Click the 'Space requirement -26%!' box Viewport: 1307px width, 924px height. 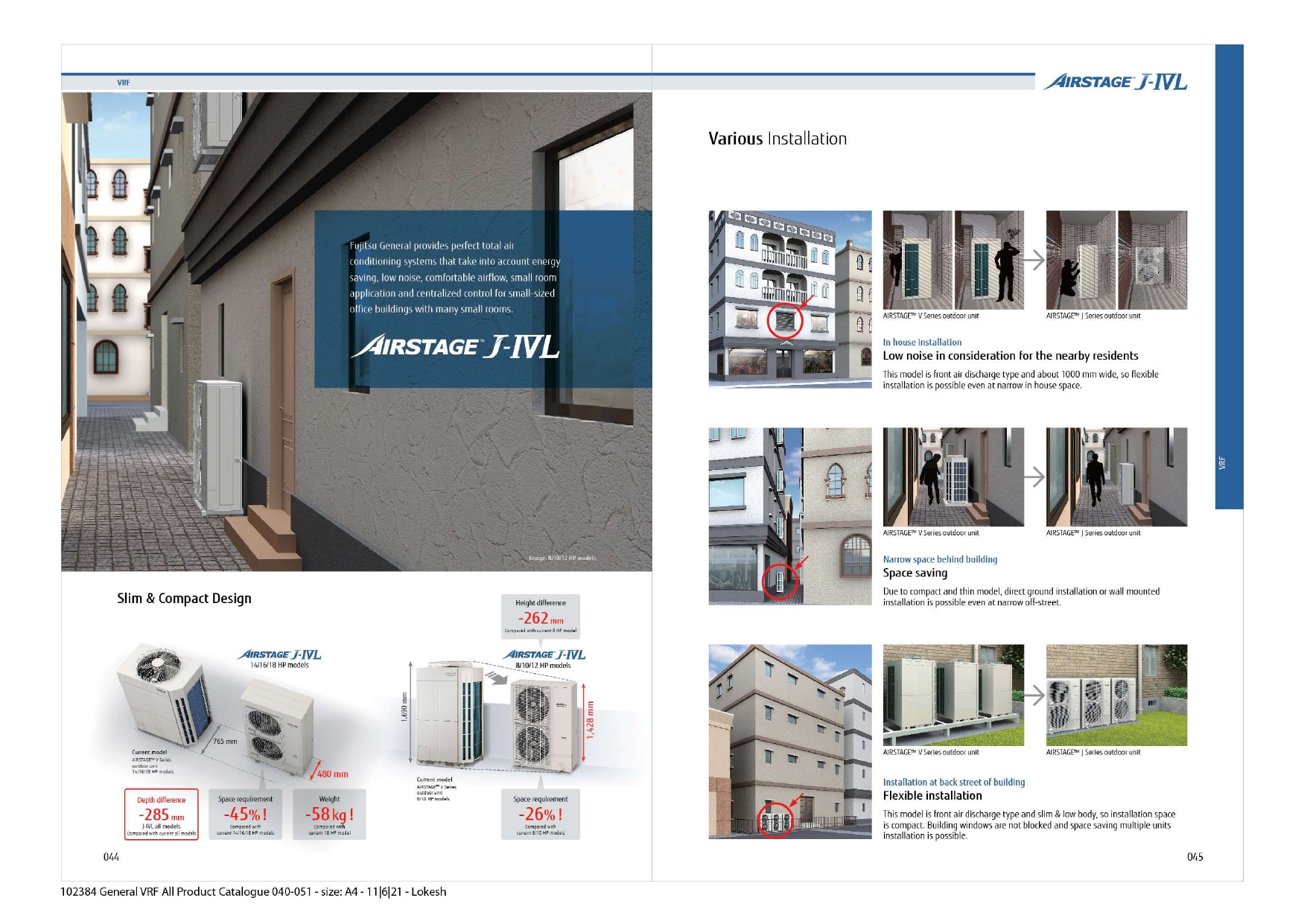(541, 815)
